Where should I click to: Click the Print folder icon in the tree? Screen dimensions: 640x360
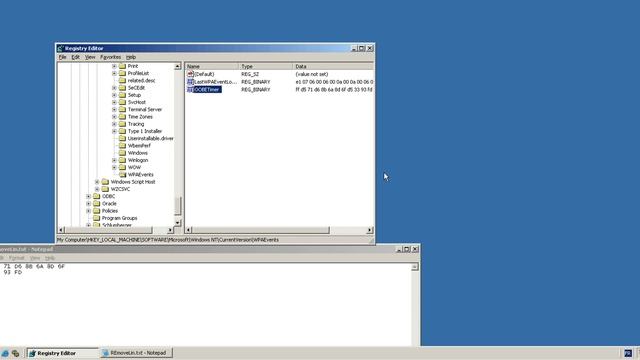(x=122, y=66)
